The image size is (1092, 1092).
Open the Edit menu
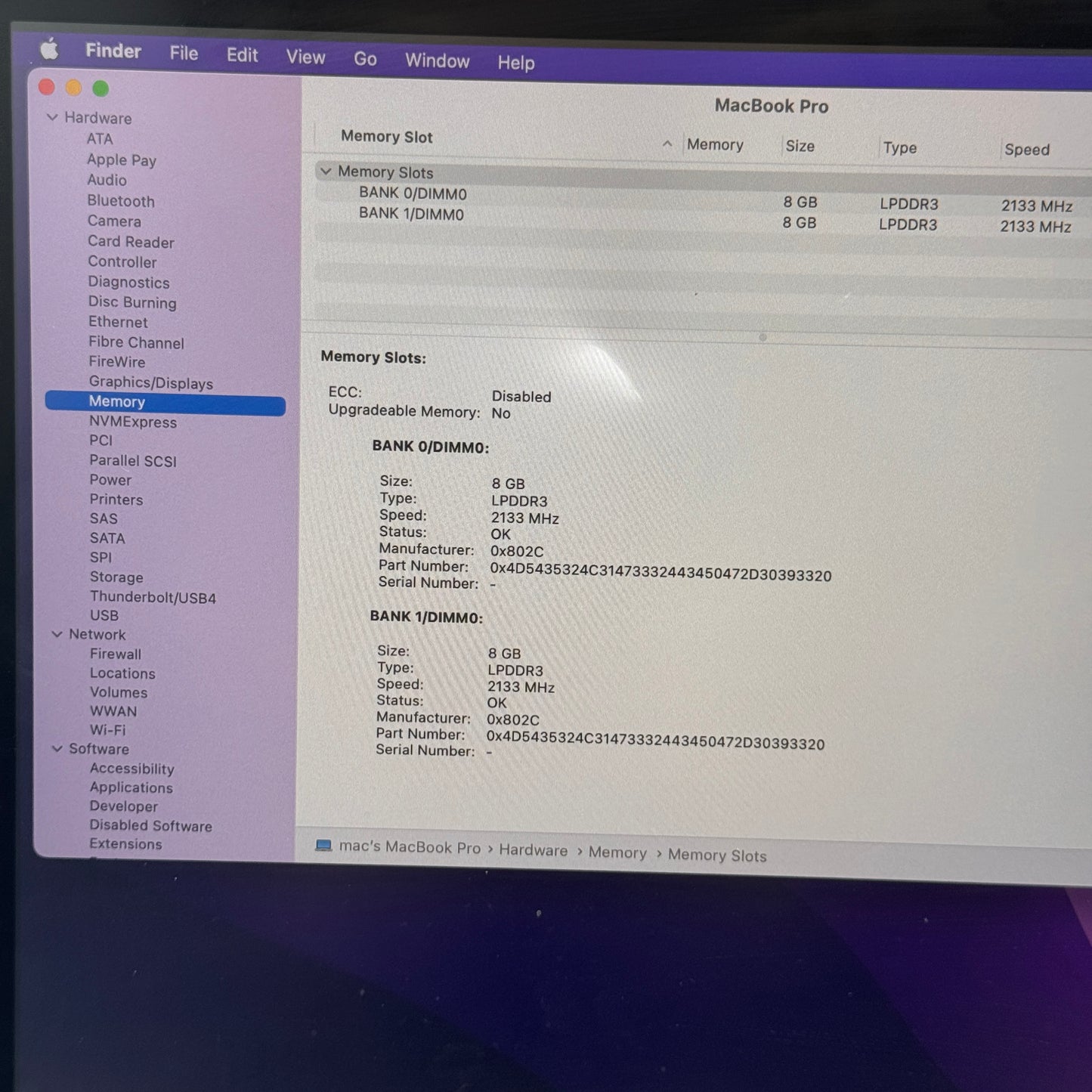click(x=243, y=55)
